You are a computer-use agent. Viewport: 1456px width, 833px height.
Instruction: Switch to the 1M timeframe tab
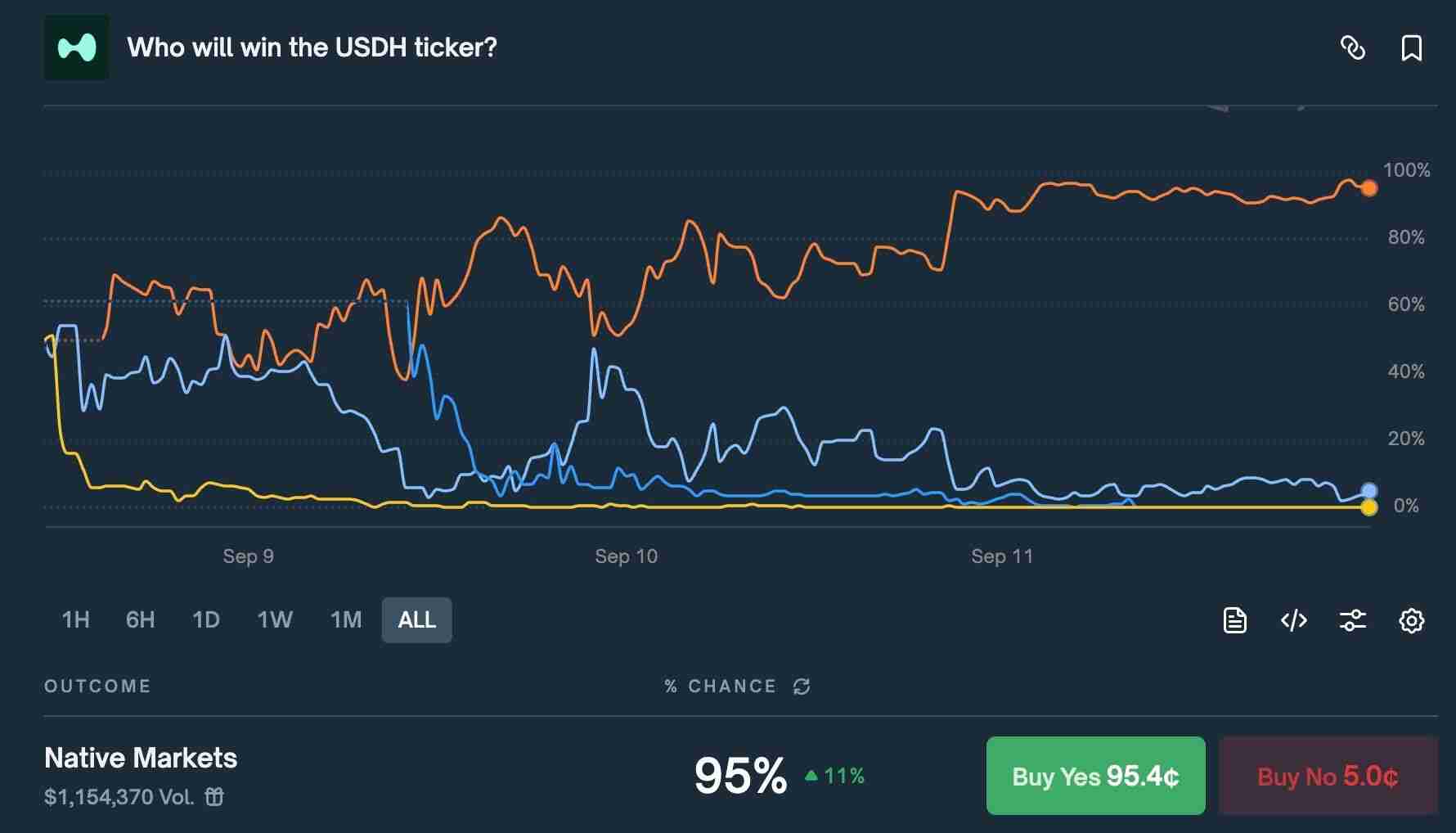point(346,619)
